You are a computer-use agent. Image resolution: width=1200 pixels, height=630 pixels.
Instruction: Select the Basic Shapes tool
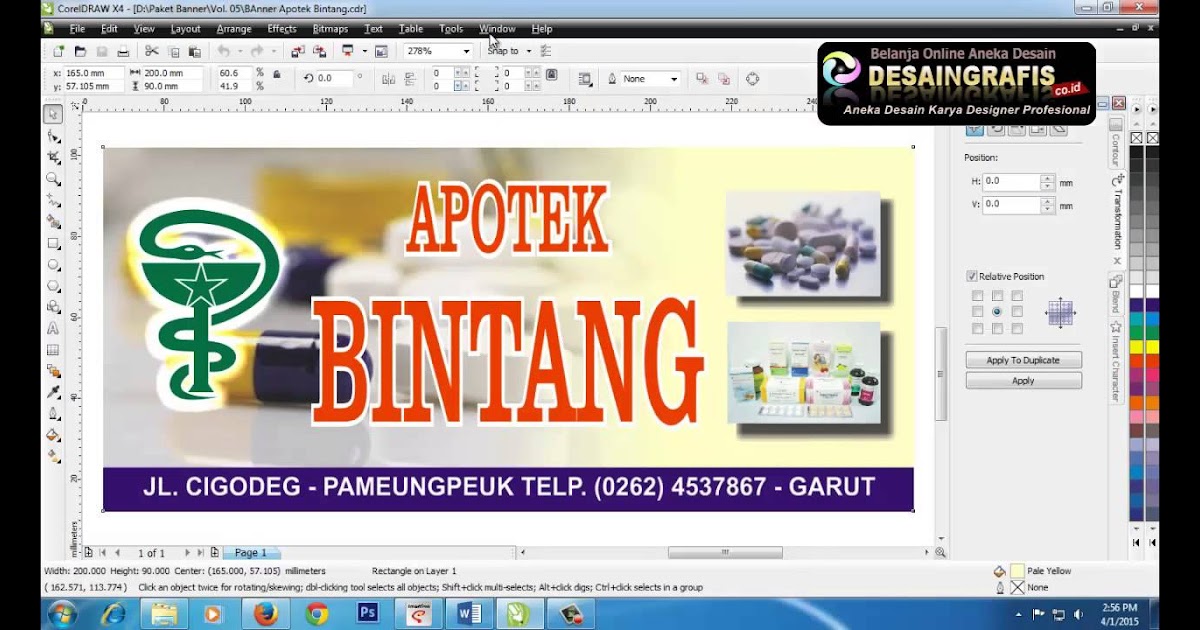[x=53, y=307]
